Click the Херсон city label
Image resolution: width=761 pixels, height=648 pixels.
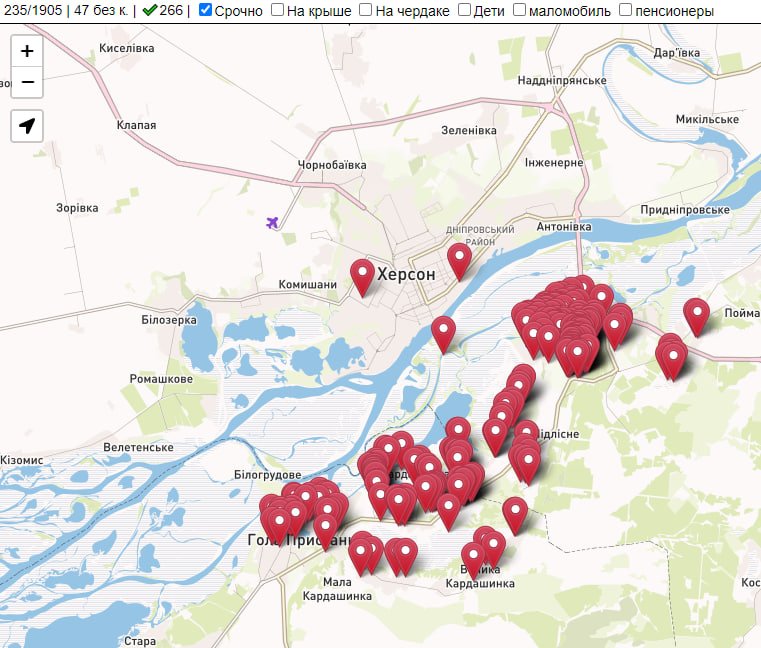406,274
